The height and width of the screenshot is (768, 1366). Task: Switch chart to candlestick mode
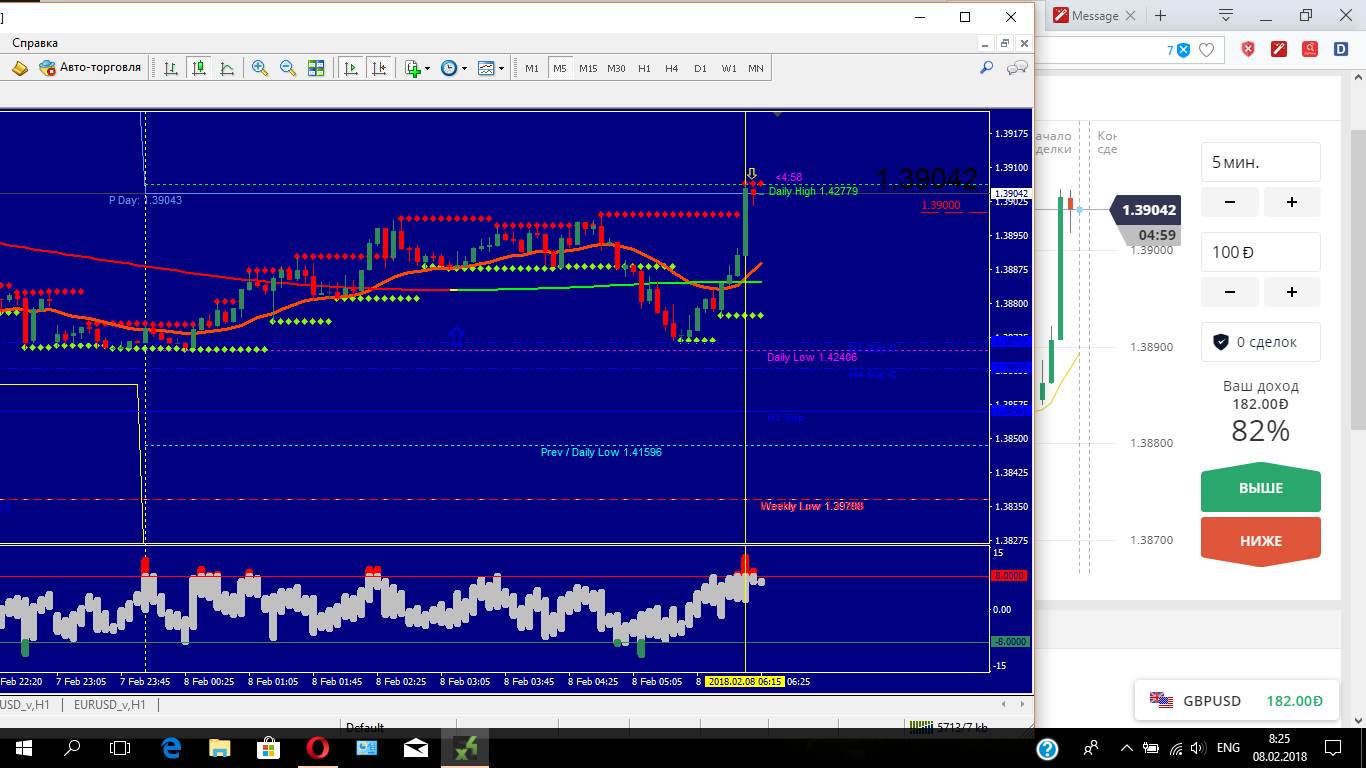click(x=199, y=68)
